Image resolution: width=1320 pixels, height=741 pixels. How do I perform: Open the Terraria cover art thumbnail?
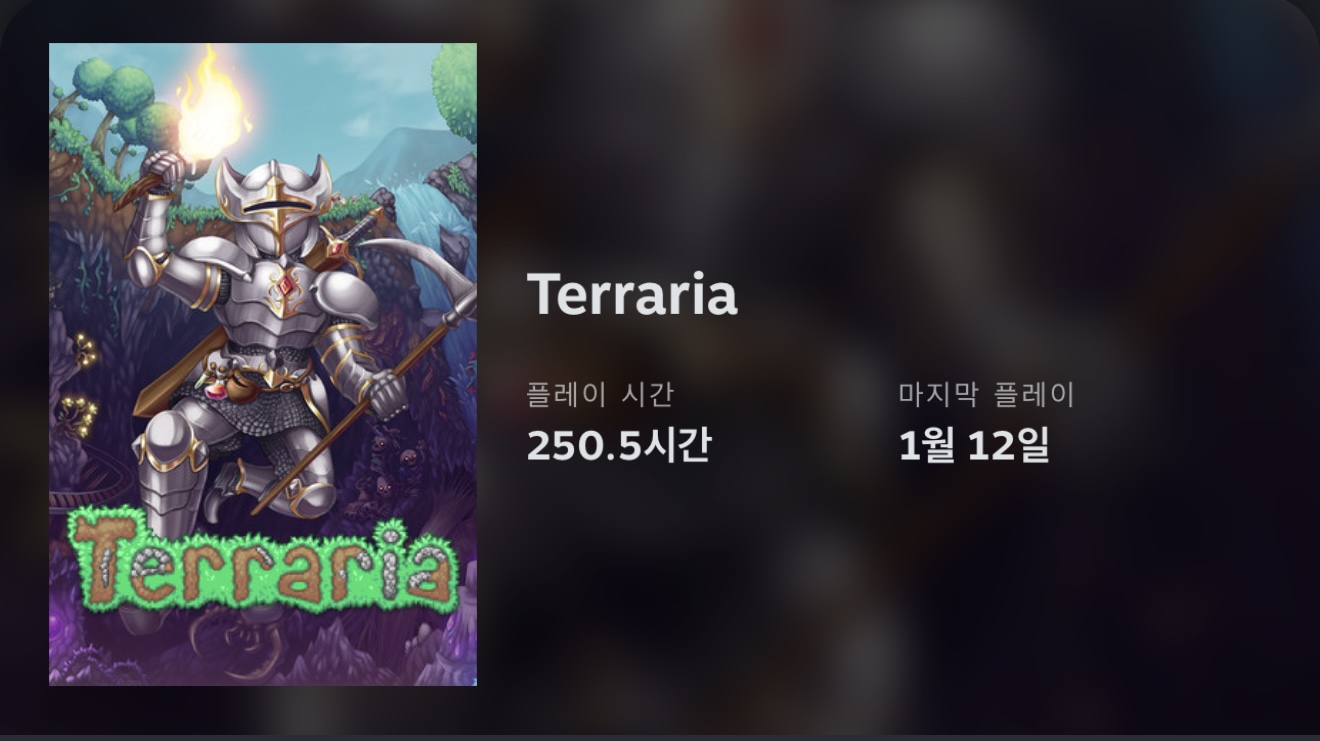tap(263, 364)
